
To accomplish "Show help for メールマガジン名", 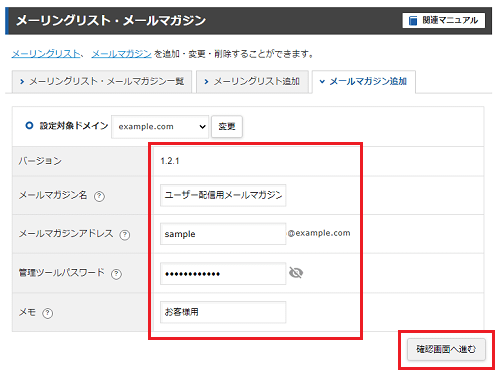I will pyautogui.click(x=99, y=196).
